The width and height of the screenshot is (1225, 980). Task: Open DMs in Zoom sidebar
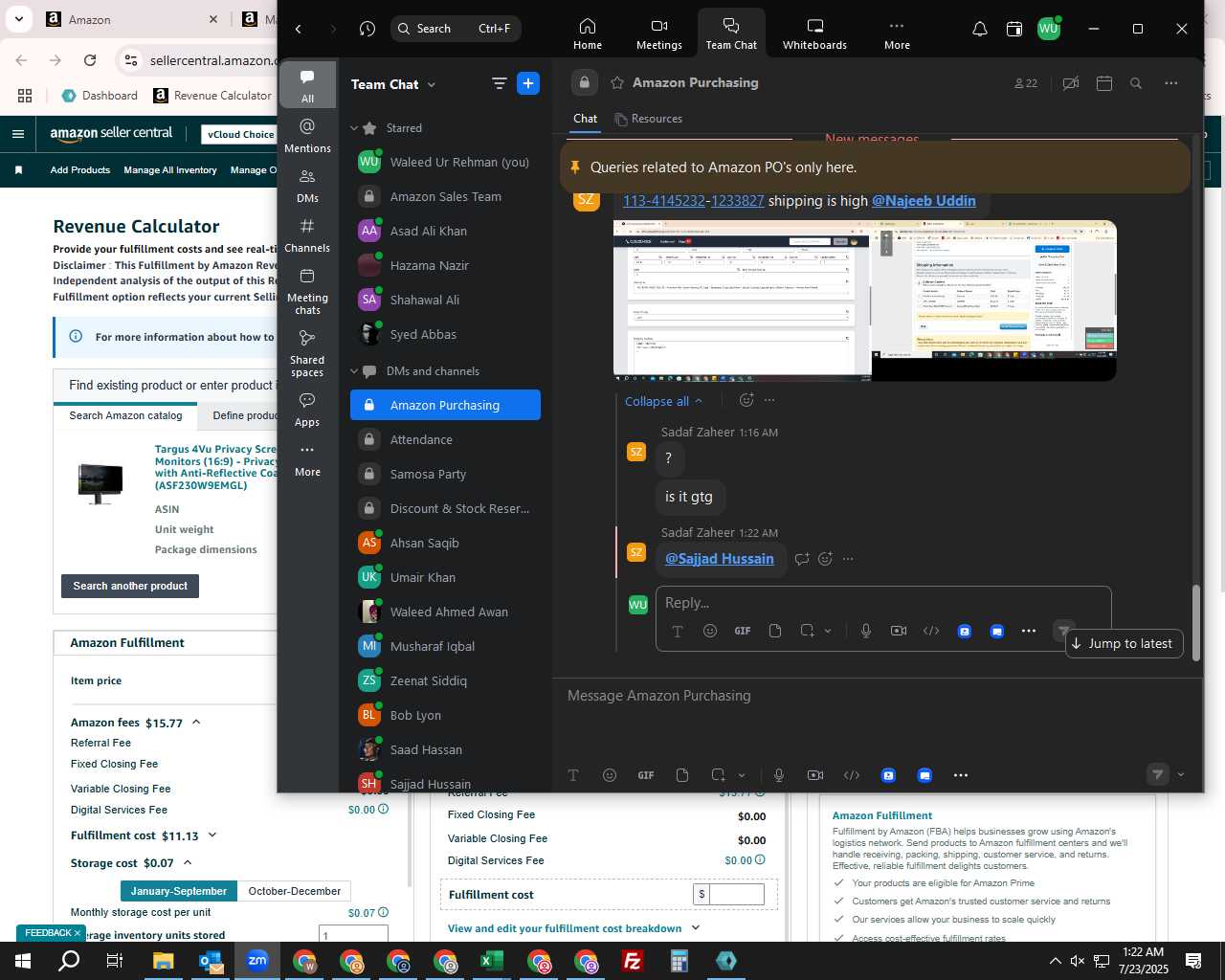point(307,186)
